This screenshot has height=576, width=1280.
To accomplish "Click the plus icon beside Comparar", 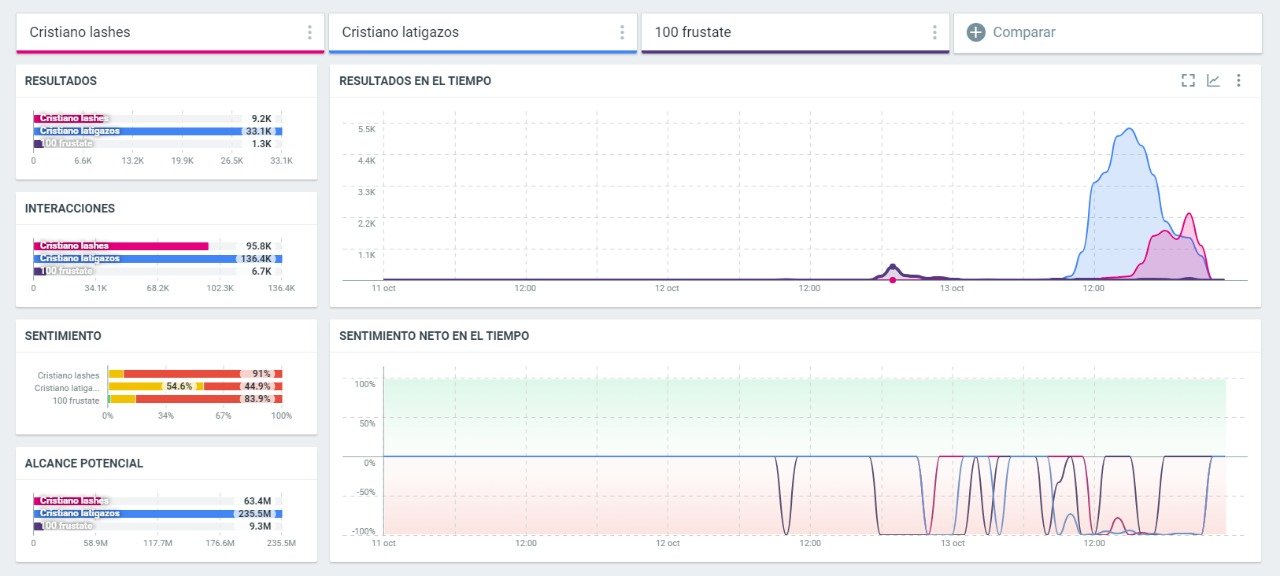I will pyautogui.click(x=976, y=32).
